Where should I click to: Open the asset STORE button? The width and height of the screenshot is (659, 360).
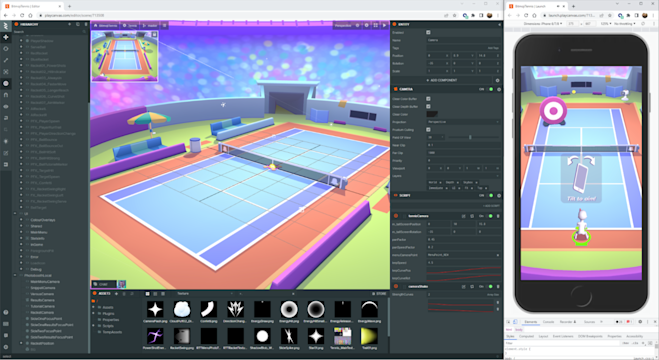(379, 294)
